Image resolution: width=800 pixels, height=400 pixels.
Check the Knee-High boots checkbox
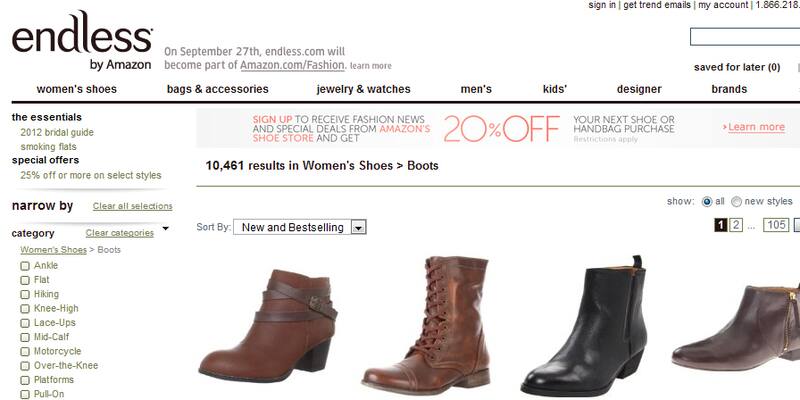pos(25,309)
